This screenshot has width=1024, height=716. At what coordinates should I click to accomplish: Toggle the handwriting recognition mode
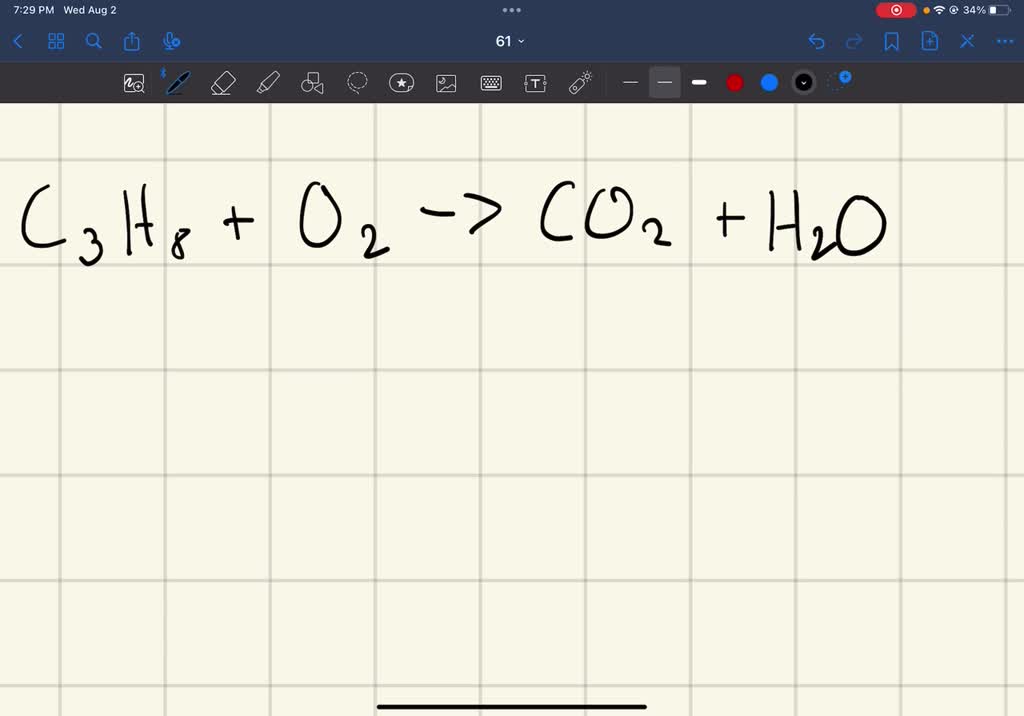tap(133, 82)
